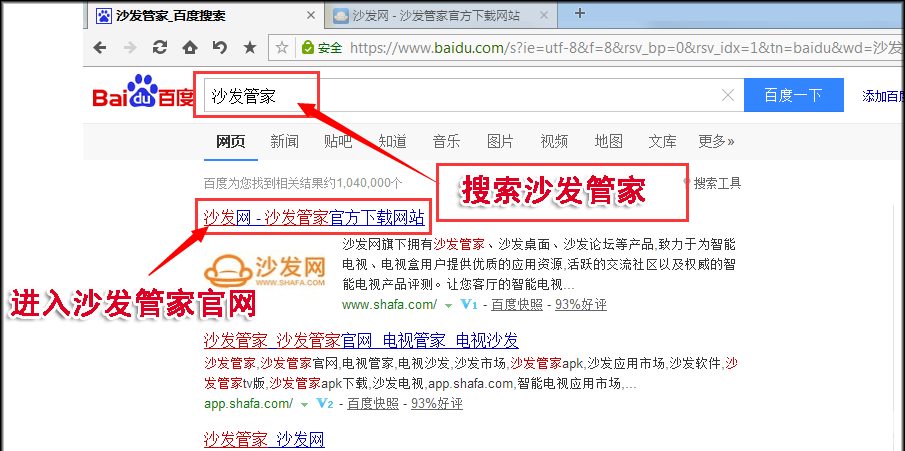
Task: Clear the search box with the X
Action: pos(728,95)
